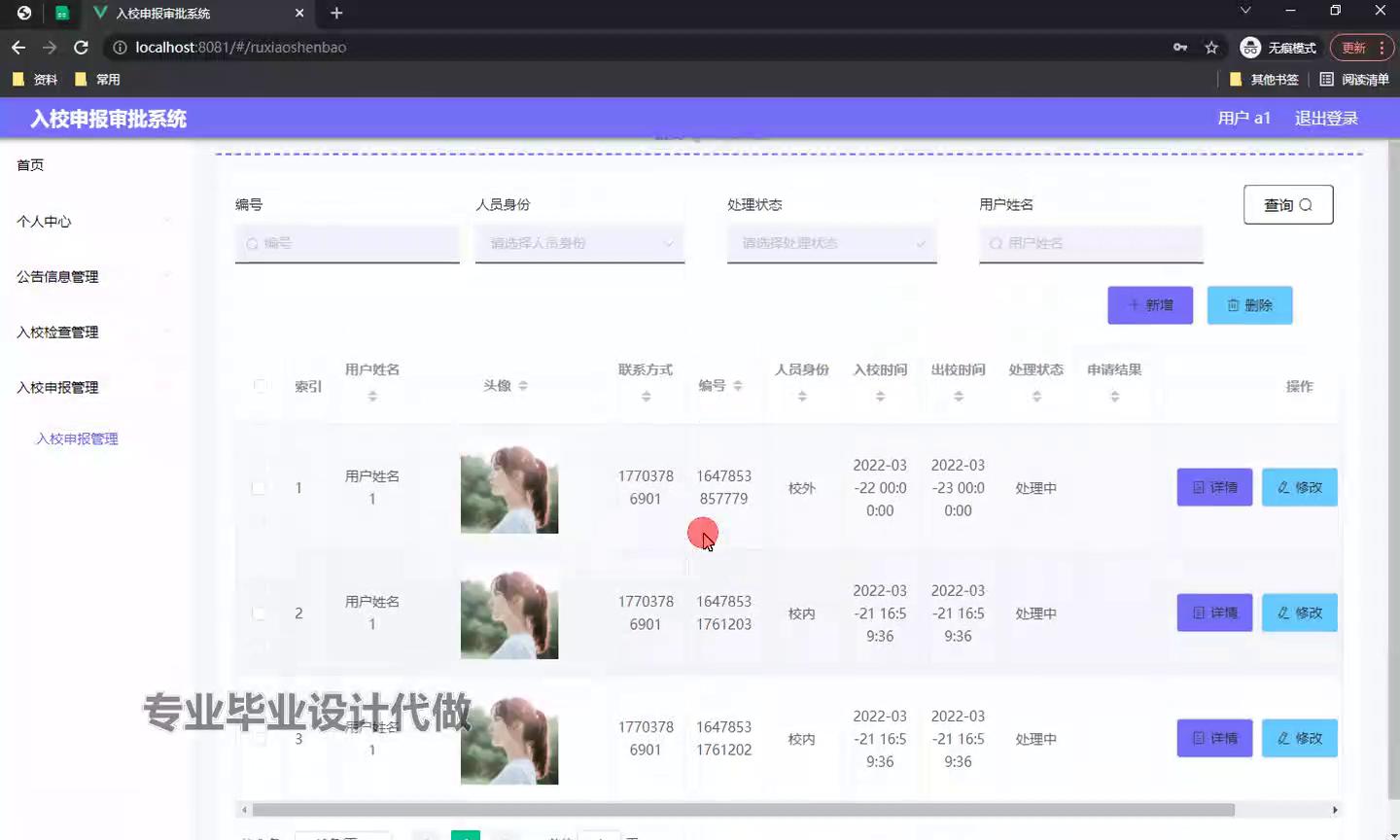Click 详情 on the second table row
This screenshot has width=1400, height=840.
pos(1214,612)
